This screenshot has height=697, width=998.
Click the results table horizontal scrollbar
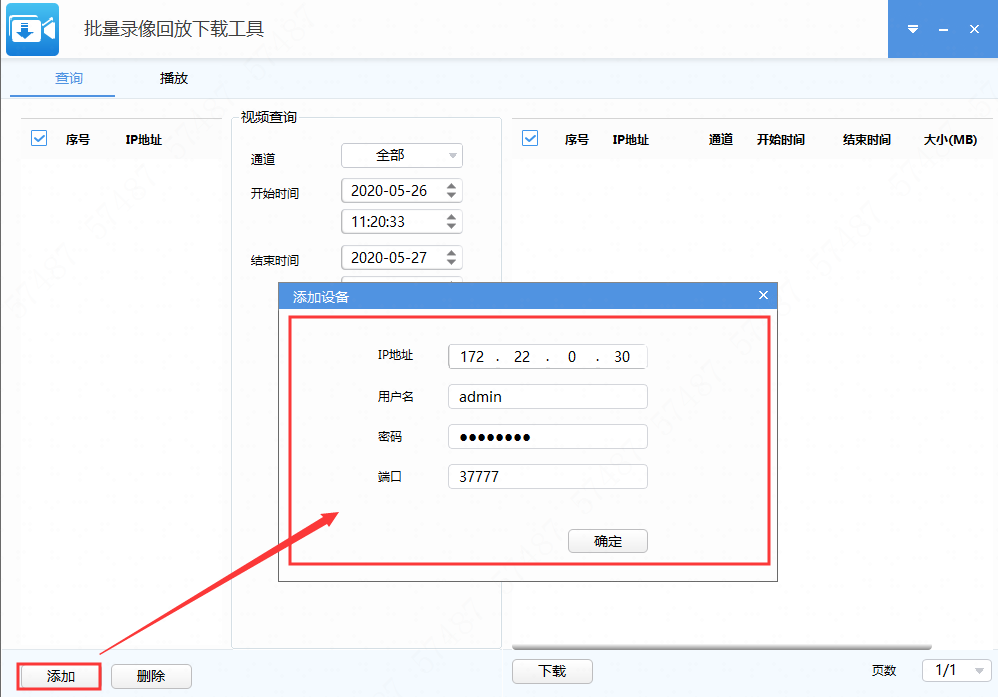[x=722, y=647]
